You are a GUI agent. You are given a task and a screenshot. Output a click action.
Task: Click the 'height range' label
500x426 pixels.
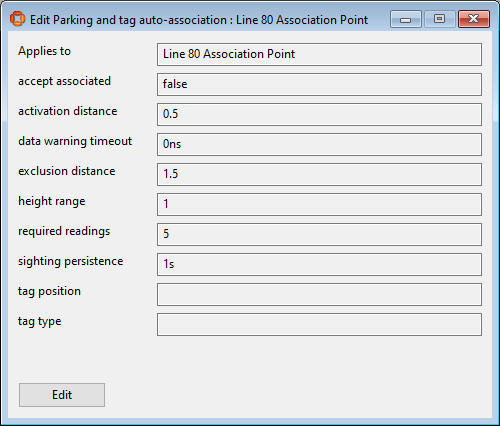[52, 201]
